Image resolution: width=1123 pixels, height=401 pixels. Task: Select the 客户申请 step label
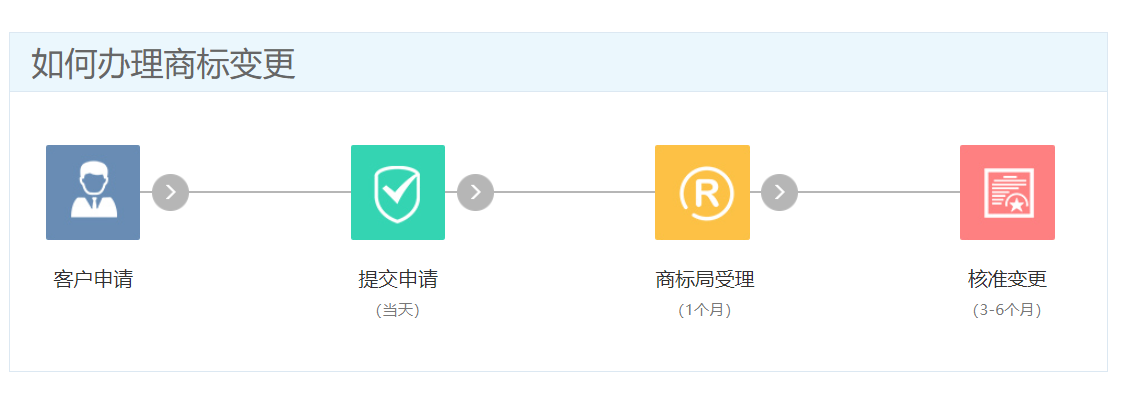click(93, 280)
